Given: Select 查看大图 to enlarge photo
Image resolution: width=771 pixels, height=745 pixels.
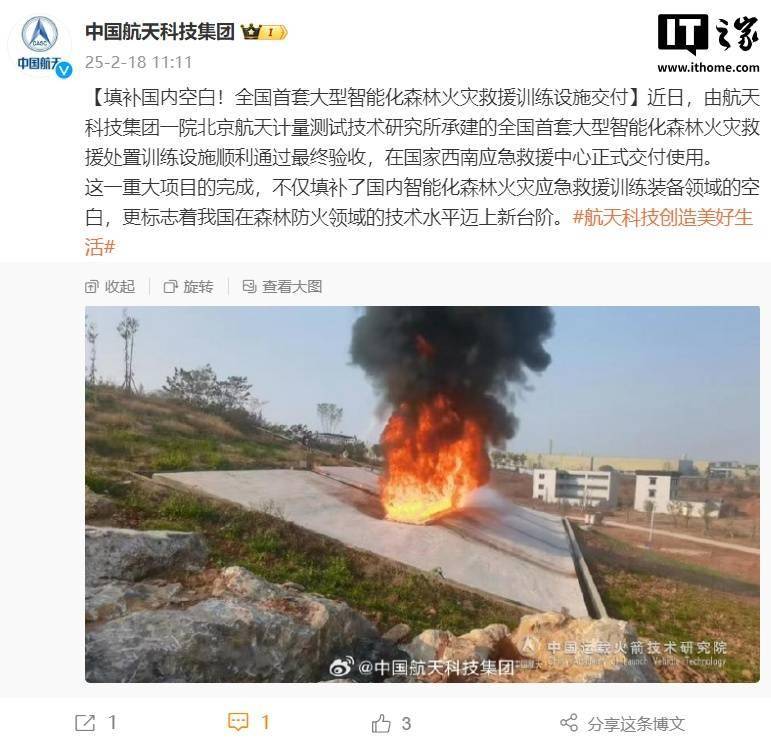Looking at the screenshot, I should [292, 287].
